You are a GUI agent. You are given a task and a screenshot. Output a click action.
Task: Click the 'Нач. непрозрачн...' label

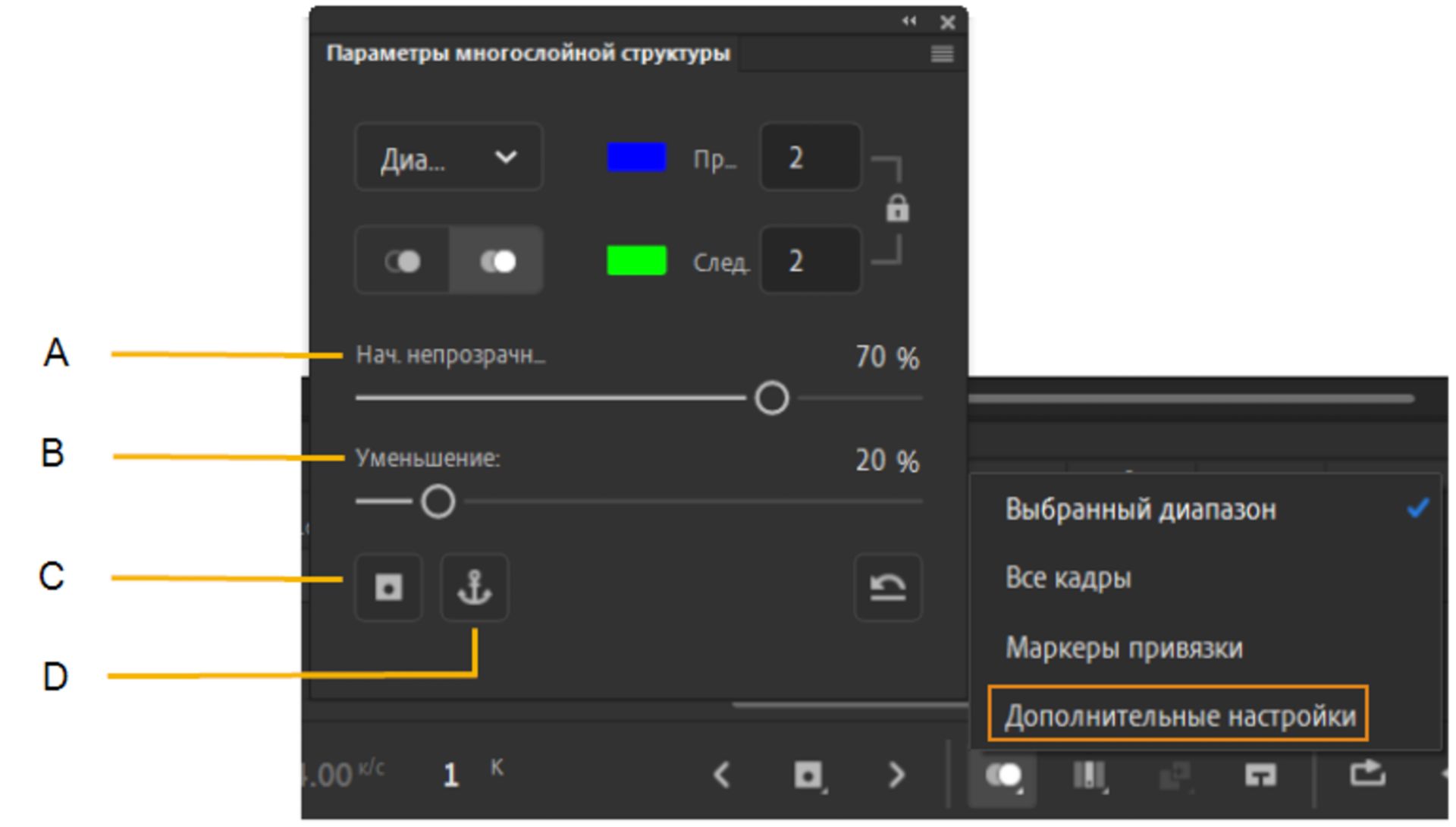(450, 355)
